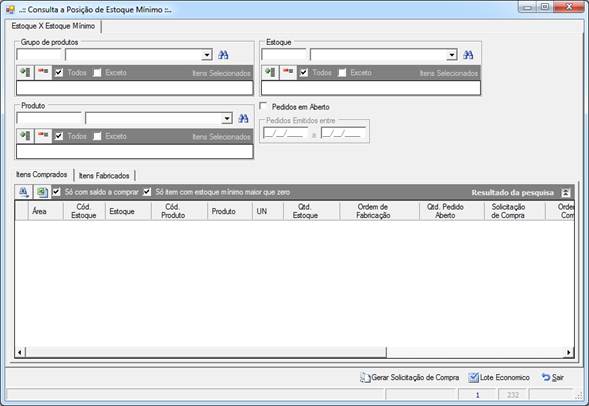Open Estoque dropdown list
This screenshot has height=406, width=589.
452,55
